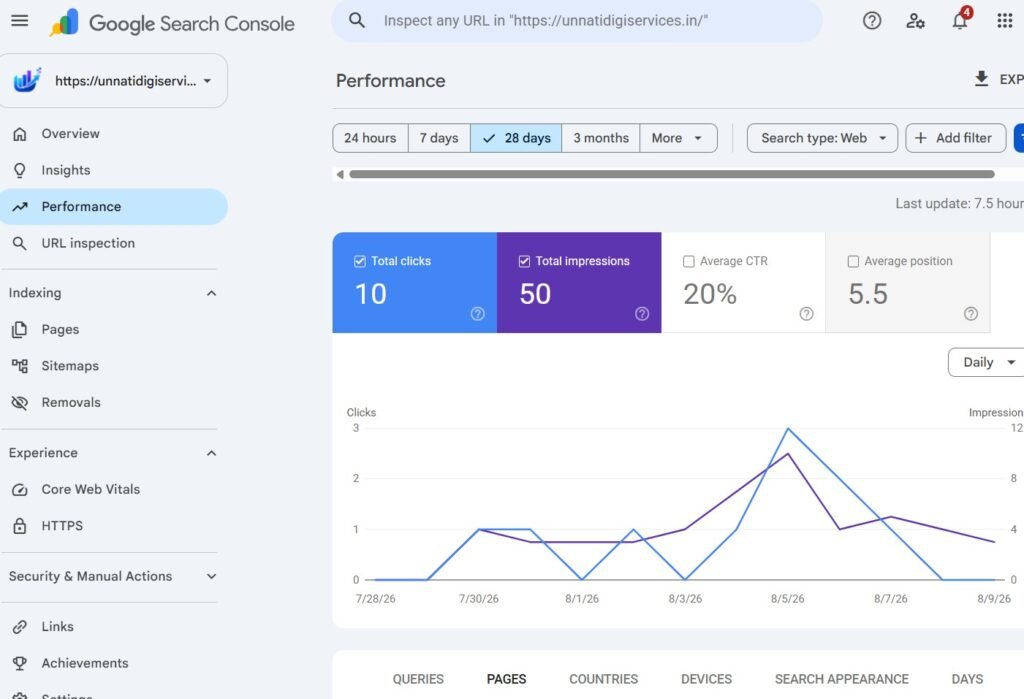Screen dimensions: 1024x699
Task: Click the Removals crossed-eye icon
Action: tap(20, 402)
